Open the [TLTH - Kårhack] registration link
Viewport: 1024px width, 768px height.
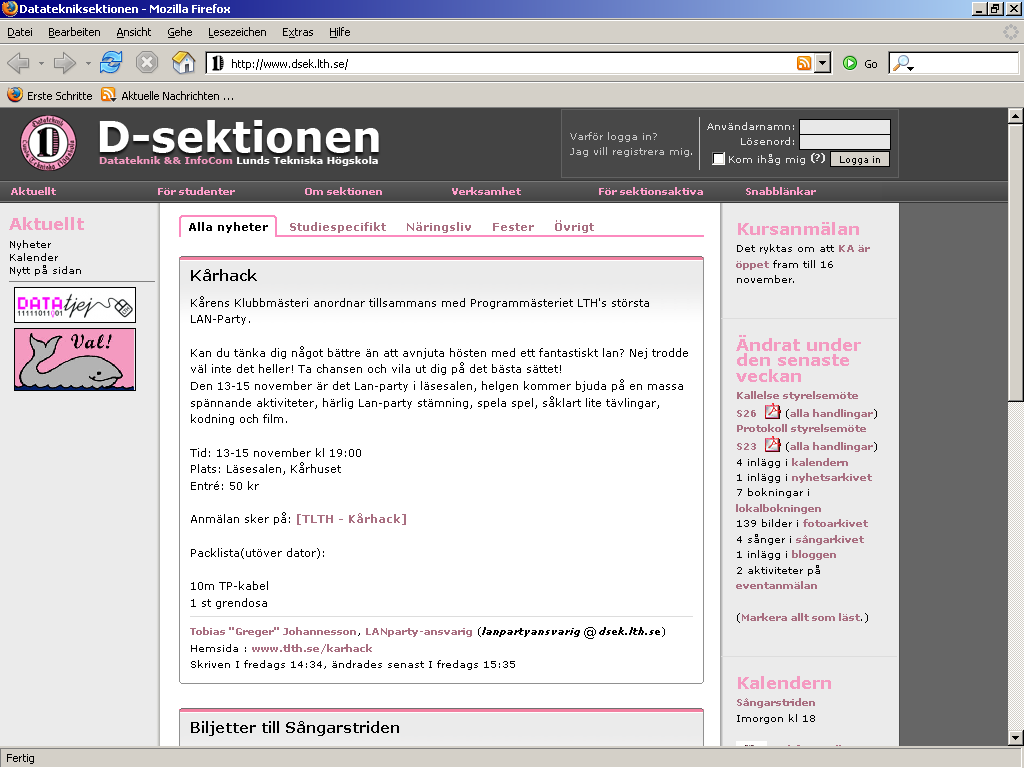click(351, 519)
